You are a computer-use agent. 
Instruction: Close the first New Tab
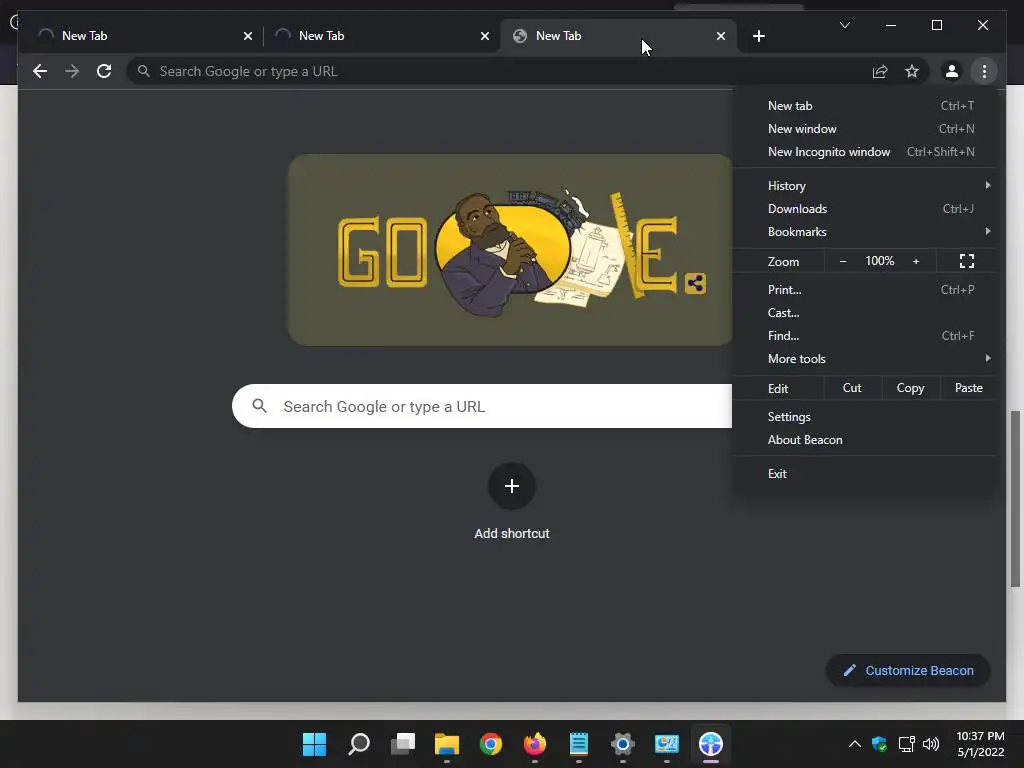pyautogui.click(x=248, y=36)
